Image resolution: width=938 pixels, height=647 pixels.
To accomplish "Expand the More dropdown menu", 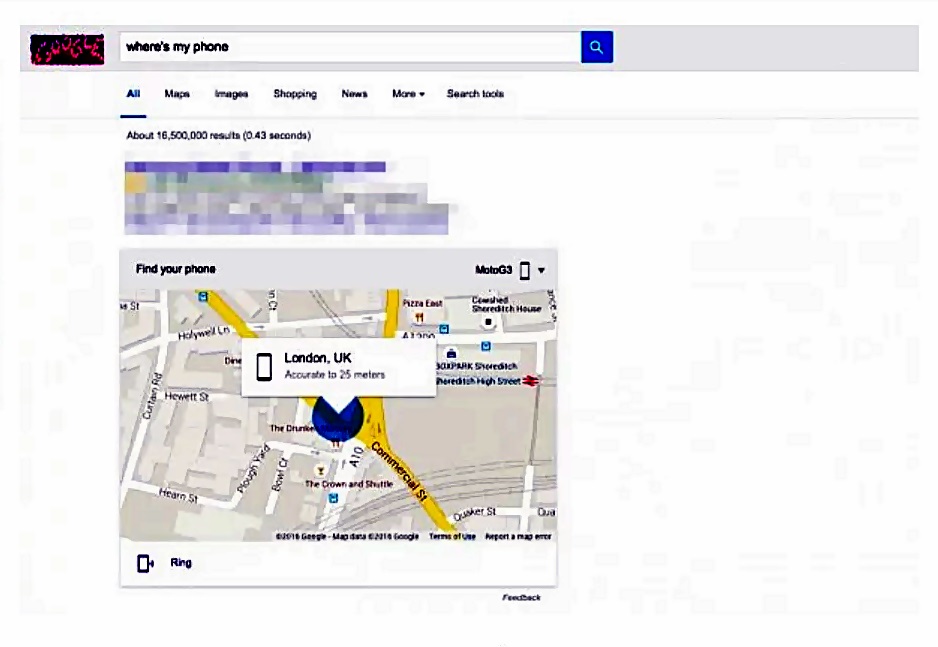I will point(408,94).
